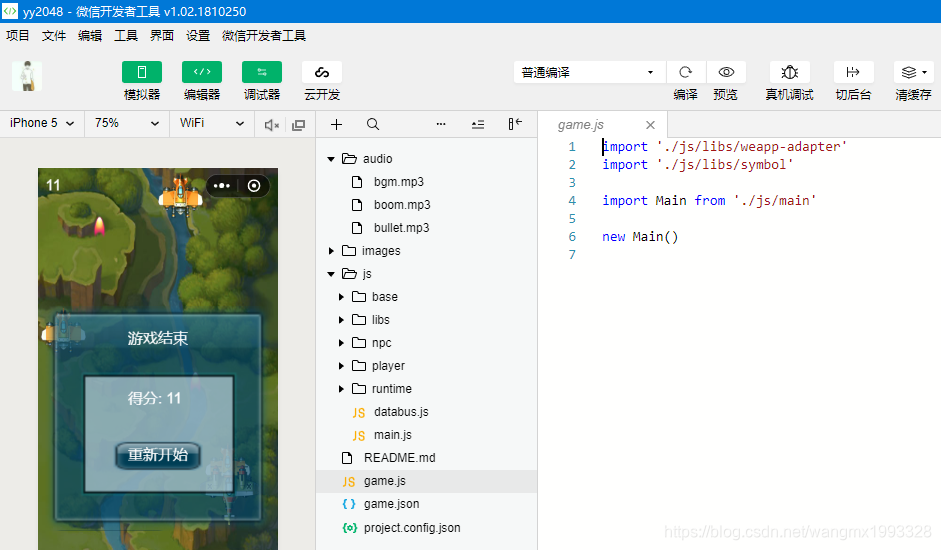Detach the simulator window icon
The height and width of the screenshot is (550, 941).
tap(298, 125)
